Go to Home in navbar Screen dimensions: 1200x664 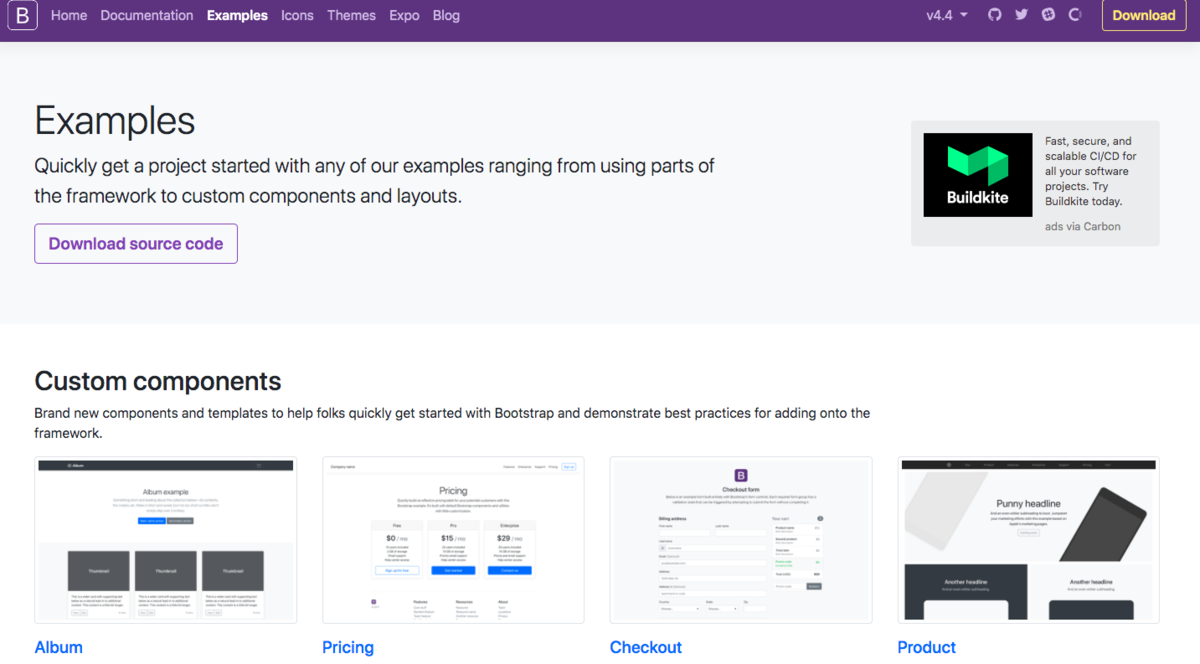click(x=69, y=15)
